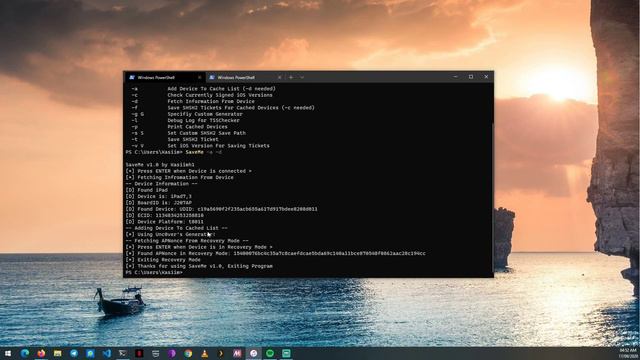Click the 'SaveMe v1.0 by Kasiimh1' line
Image resolution: width=640 pixels, height=360 pixels.
(x=160, y=165)
